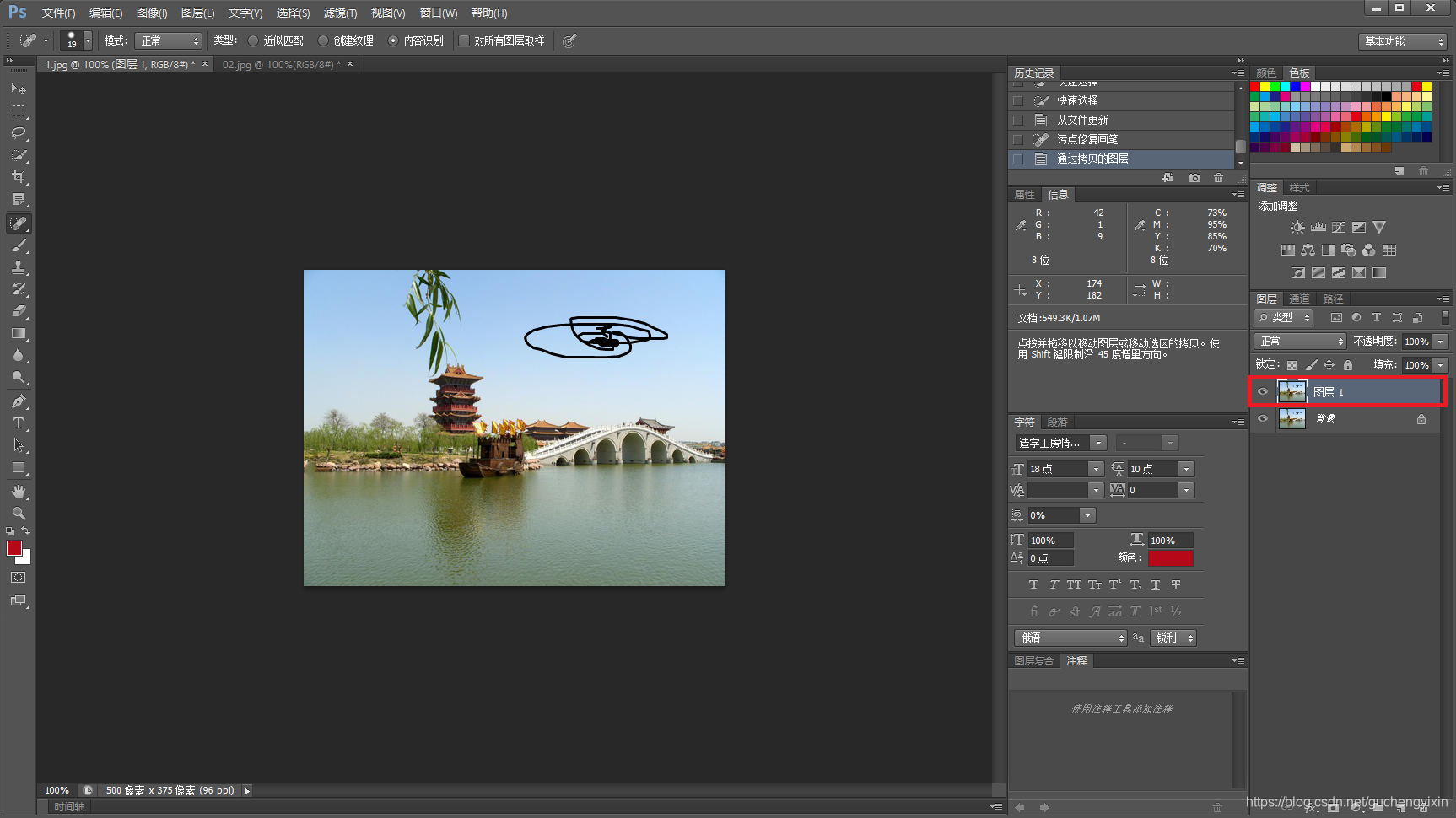
Task: Select Content-Aware (内容识别) radio button
Action: [x=393, y=40]
